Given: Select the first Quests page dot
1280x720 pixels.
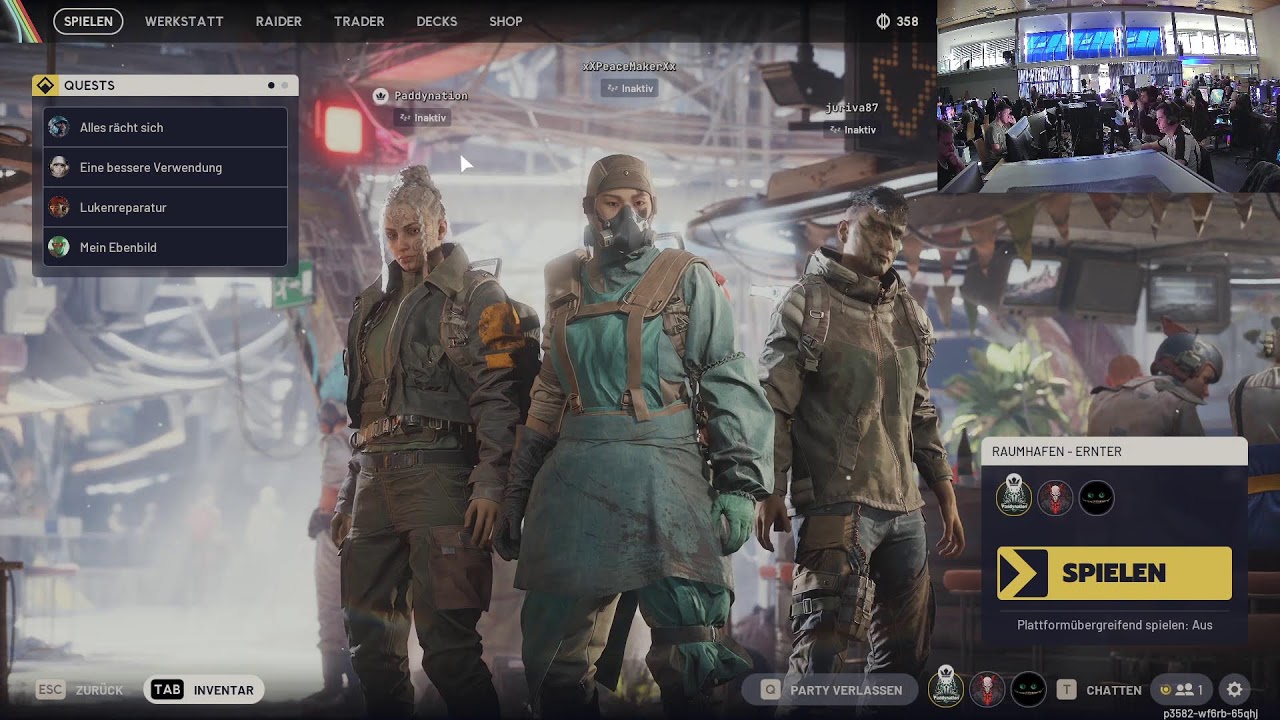Looking at the screenshot, I should click(271, 86).
